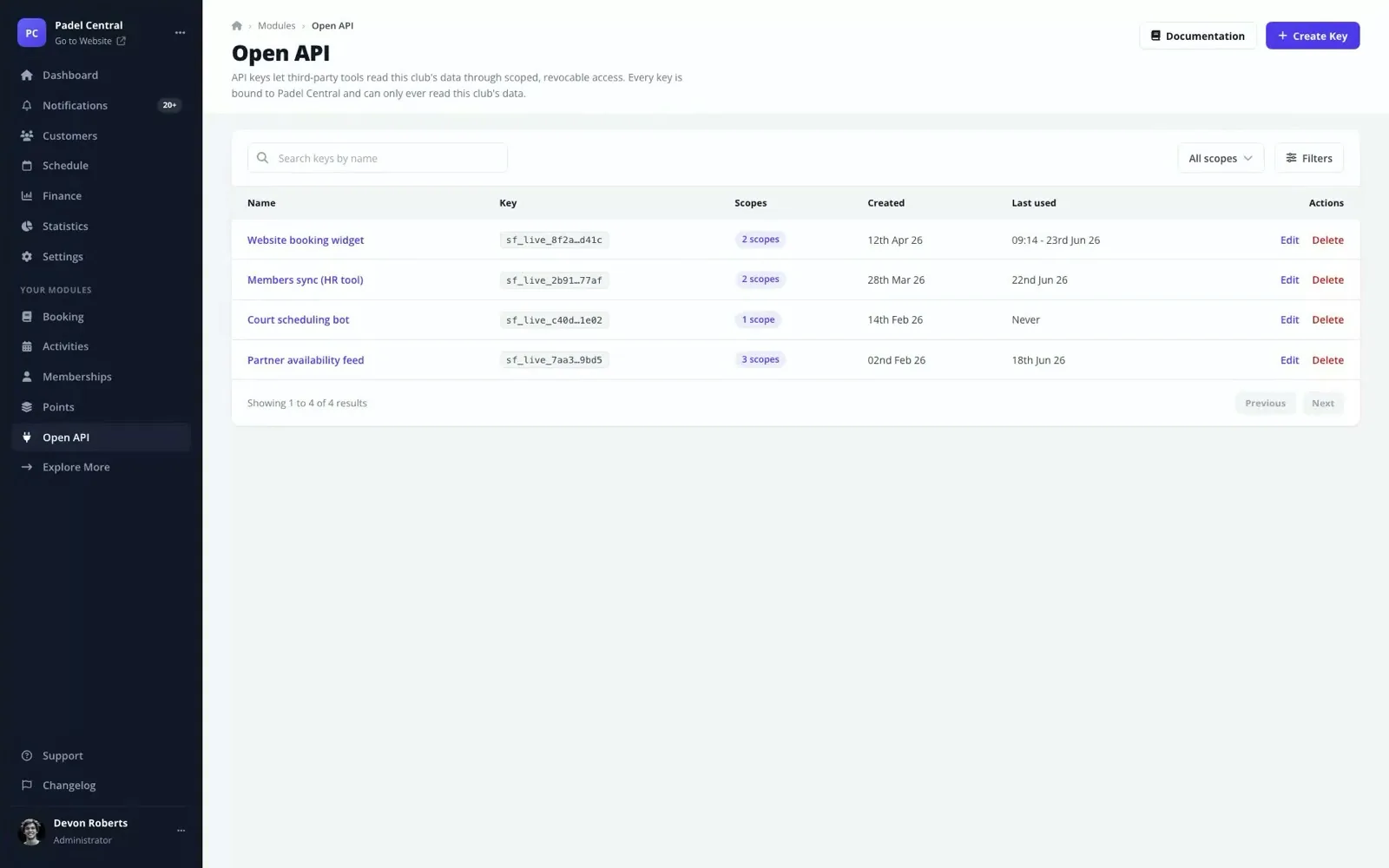Click the Previous pagination button
Viewport: 1389px width, 868px height.
click(x=1265, y=404)
